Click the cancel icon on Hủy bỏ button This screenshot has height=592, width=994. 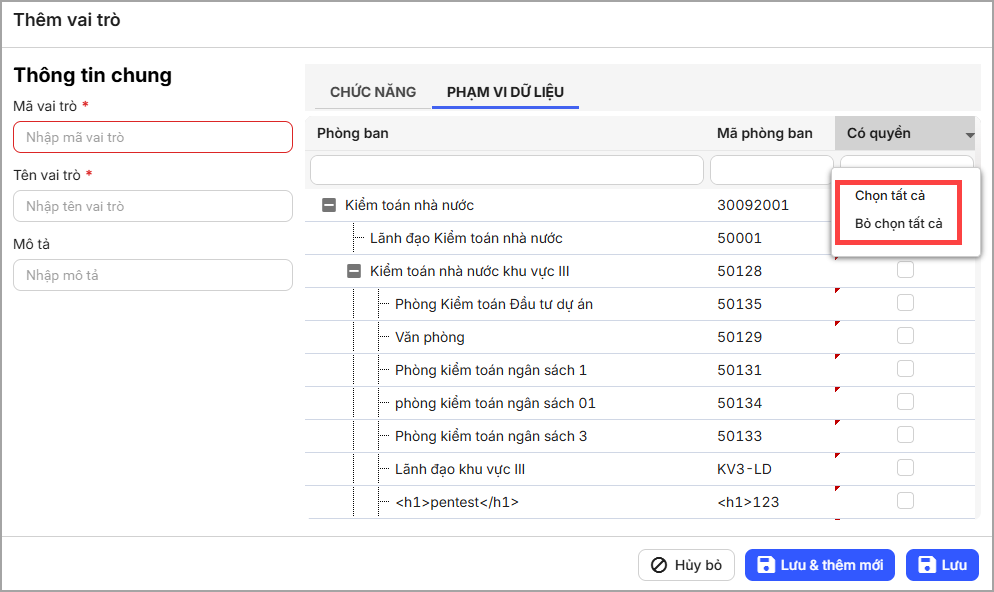(659, 565)
